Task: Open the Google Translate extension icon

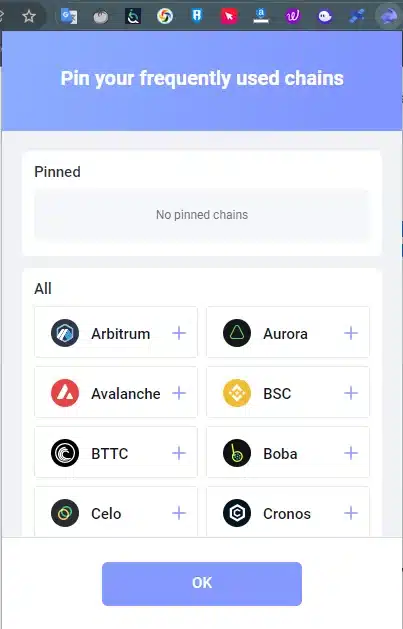Action: tap(69, 16)
